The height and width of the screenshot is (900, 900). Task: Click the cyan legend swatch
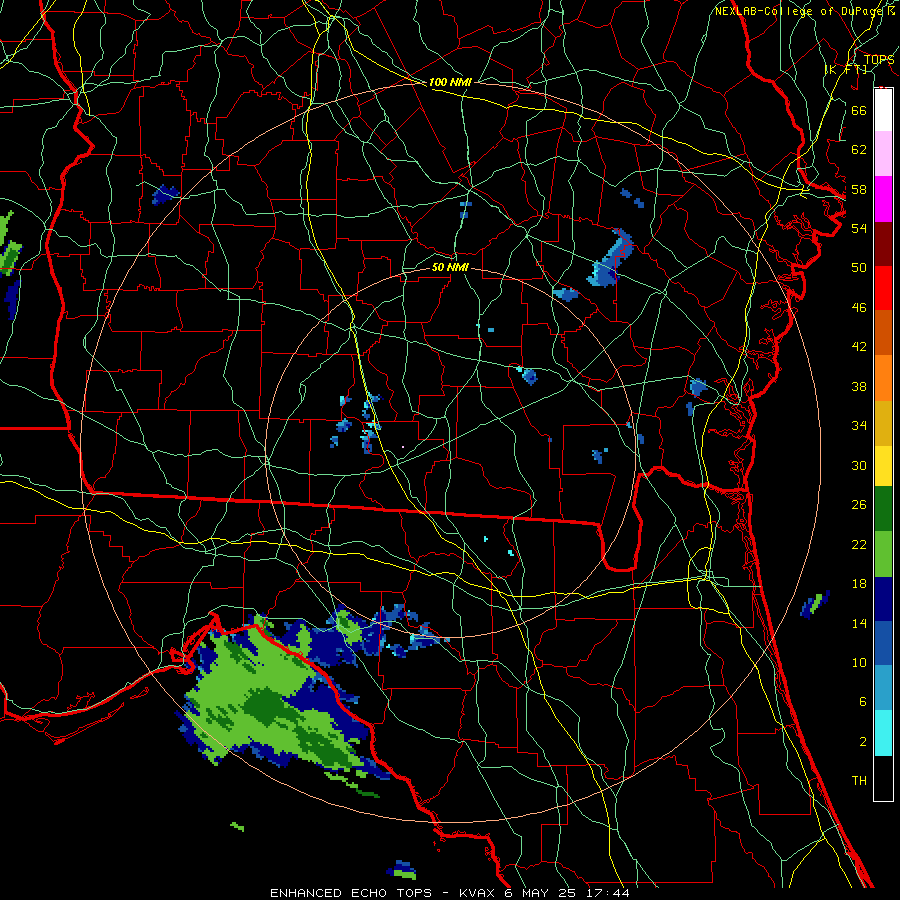click(883, 733)
